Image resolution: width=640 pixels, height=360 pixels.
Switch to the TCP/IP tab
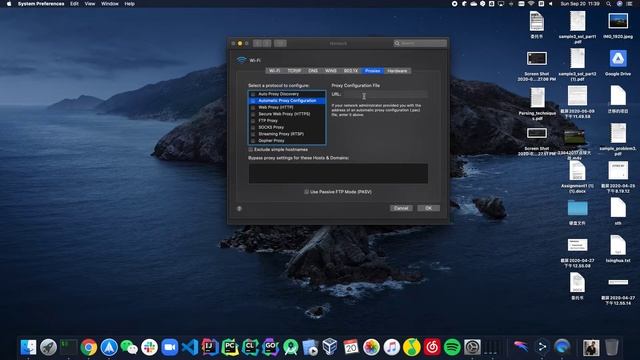pos(294,71)
